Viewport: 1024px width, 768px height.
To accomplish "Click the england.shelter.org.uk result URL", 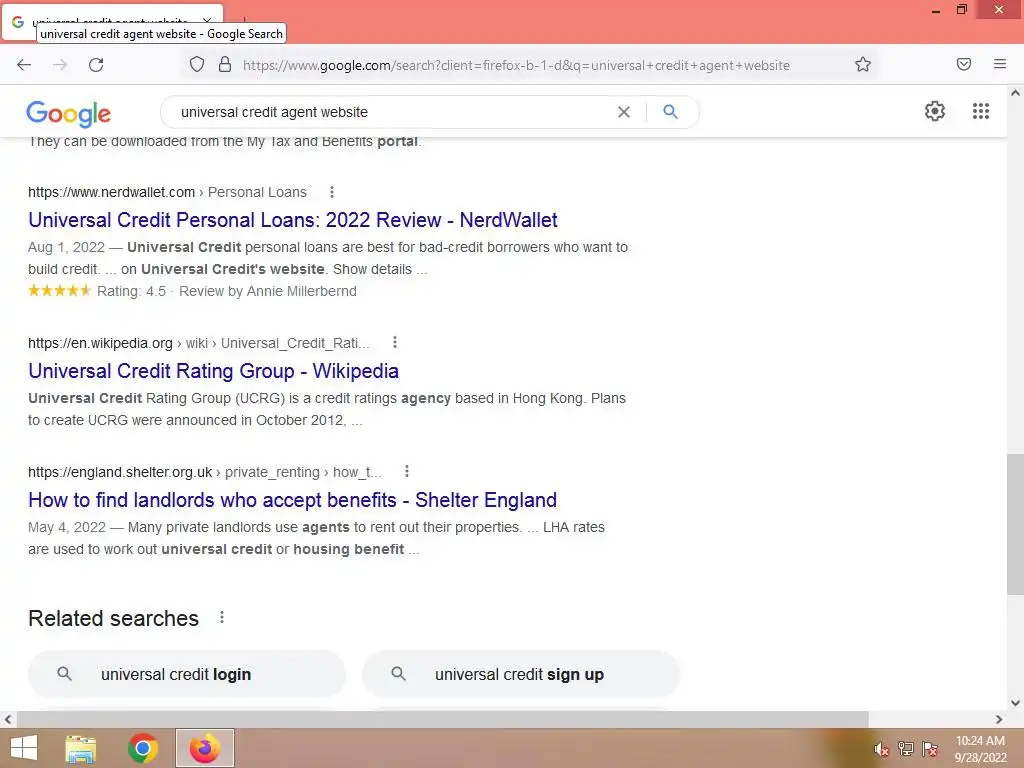I will point(120,472).
